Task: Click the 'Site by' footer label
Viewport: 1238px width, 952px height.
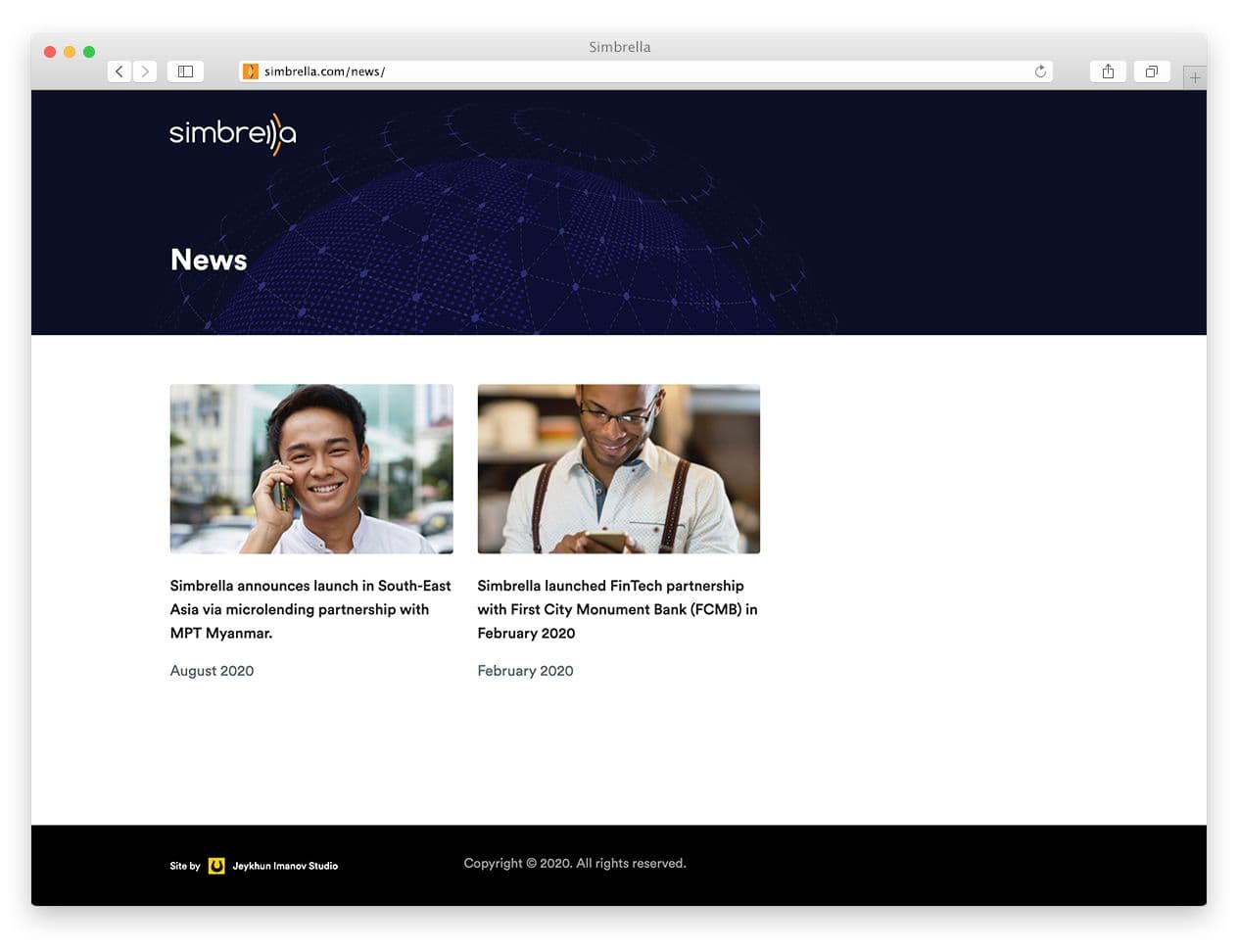Action: (x=185, y=866)
